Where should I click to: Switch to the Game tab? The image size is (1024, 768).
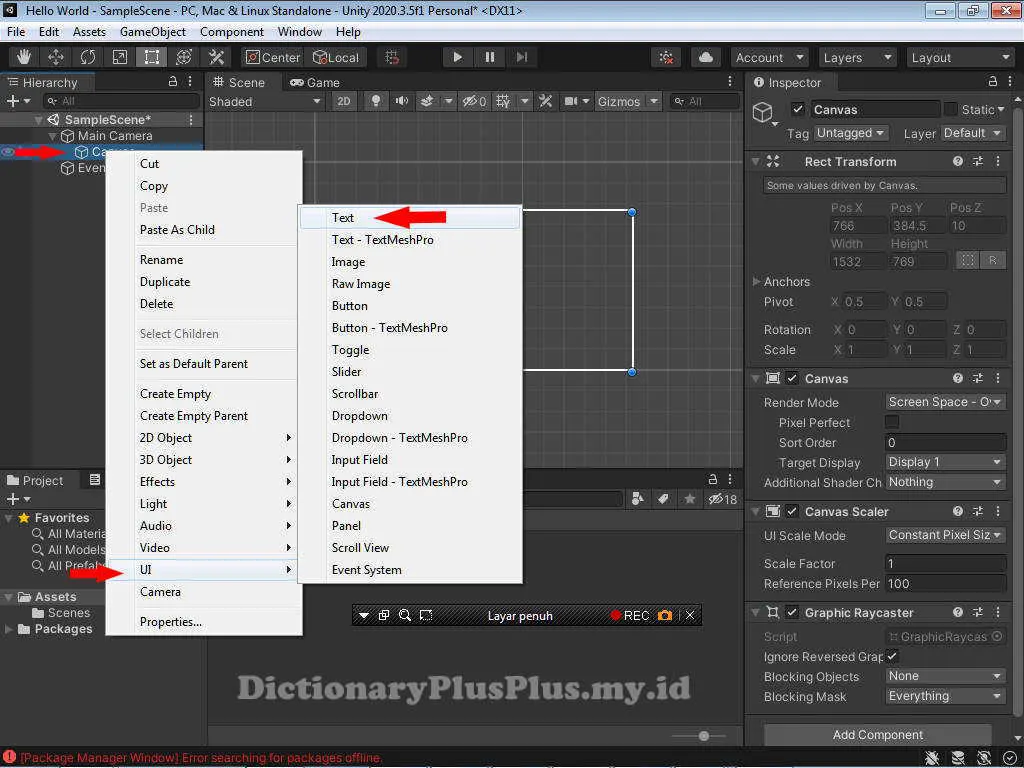click(x=315, y=82)
